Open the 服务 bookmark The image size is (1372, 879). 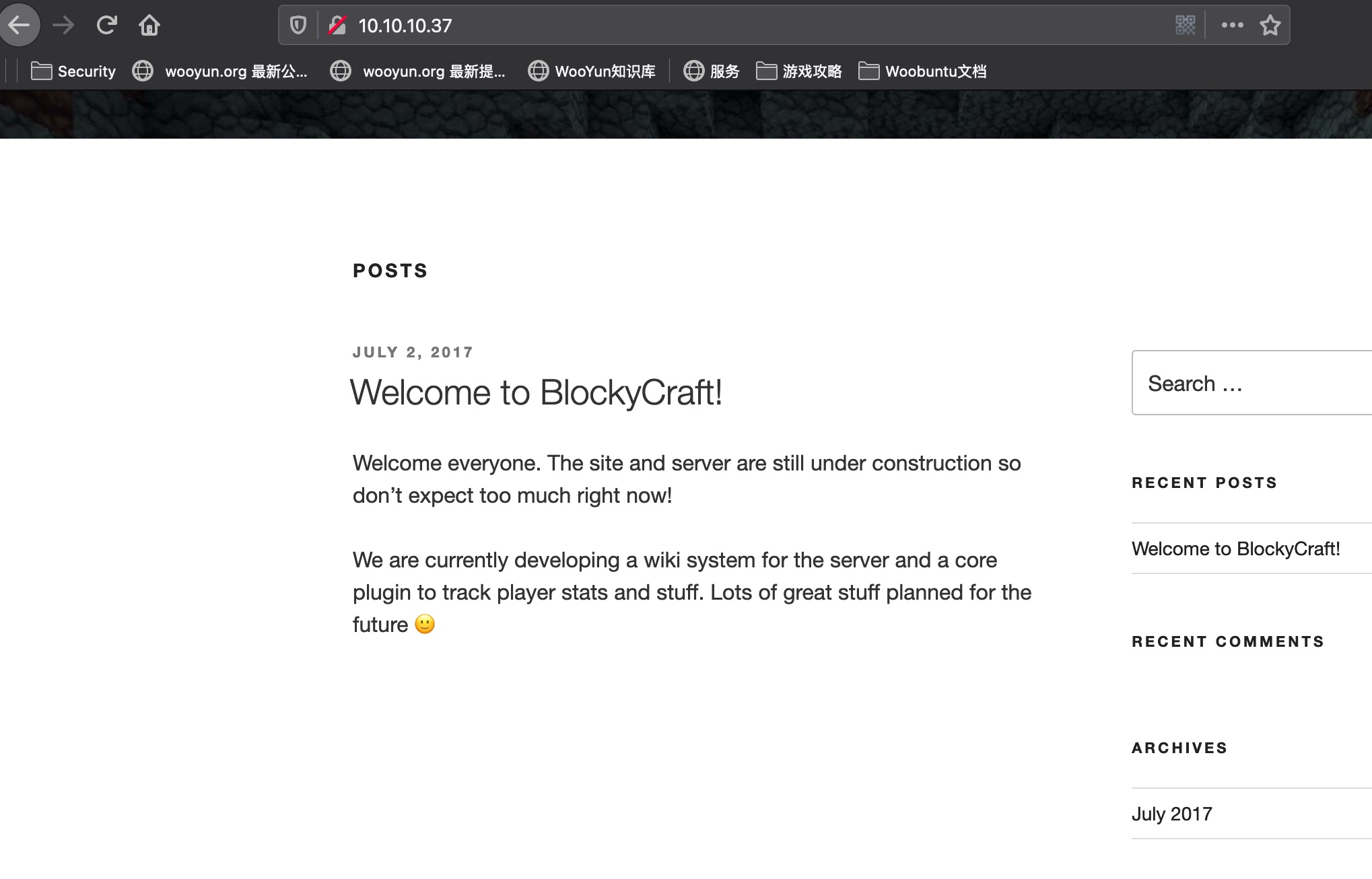point(712,71)
